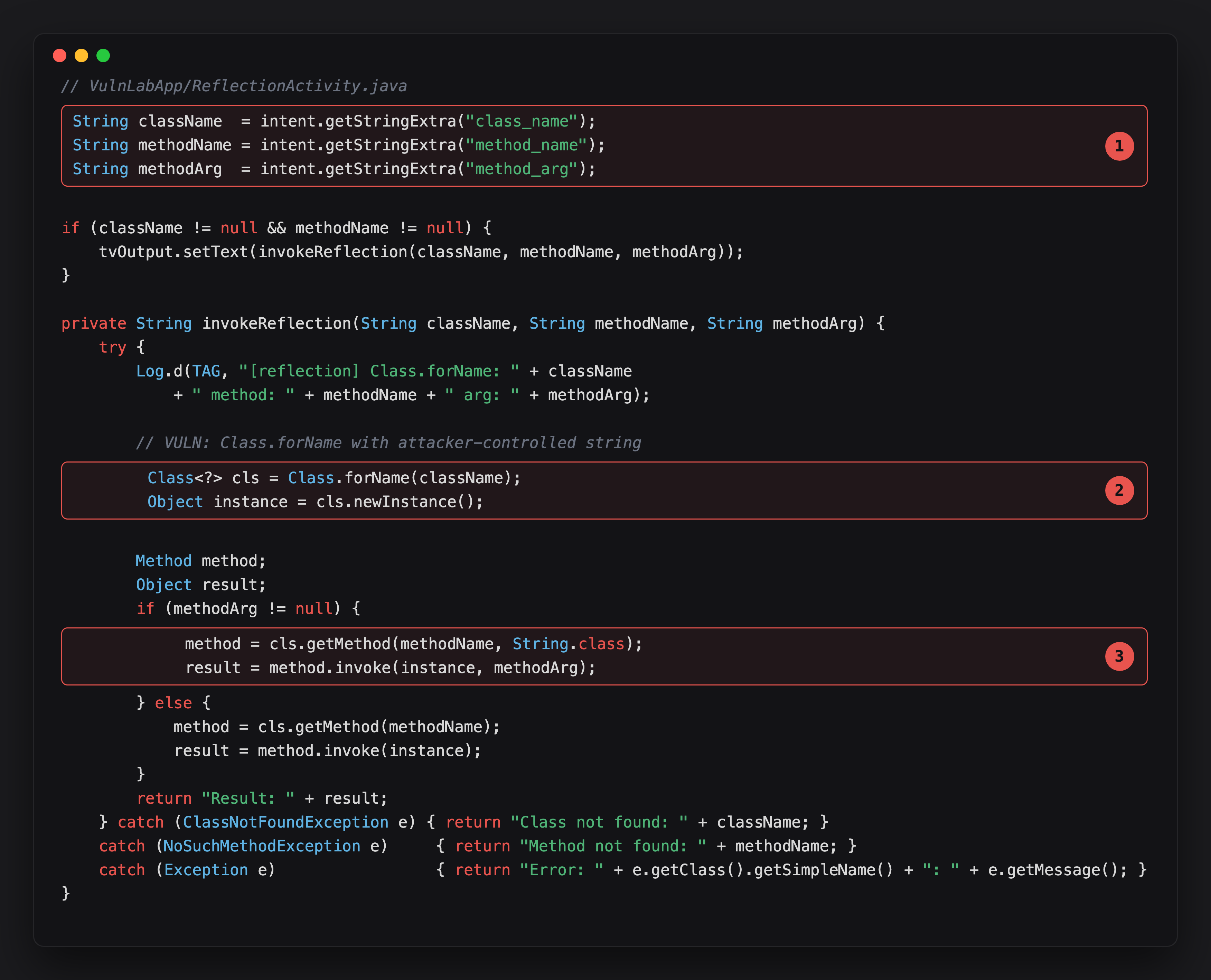
Task: Click the ClassNotFoundException type name
Action: click(x=285, y=822)
